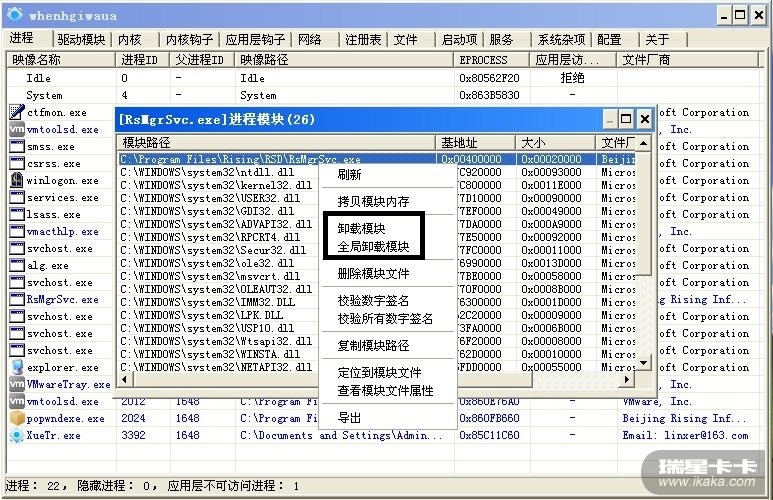Choose 刷新 from the context menu
Image resolution: width=773 pixels, height=500 pixels.
coord(349,175)
